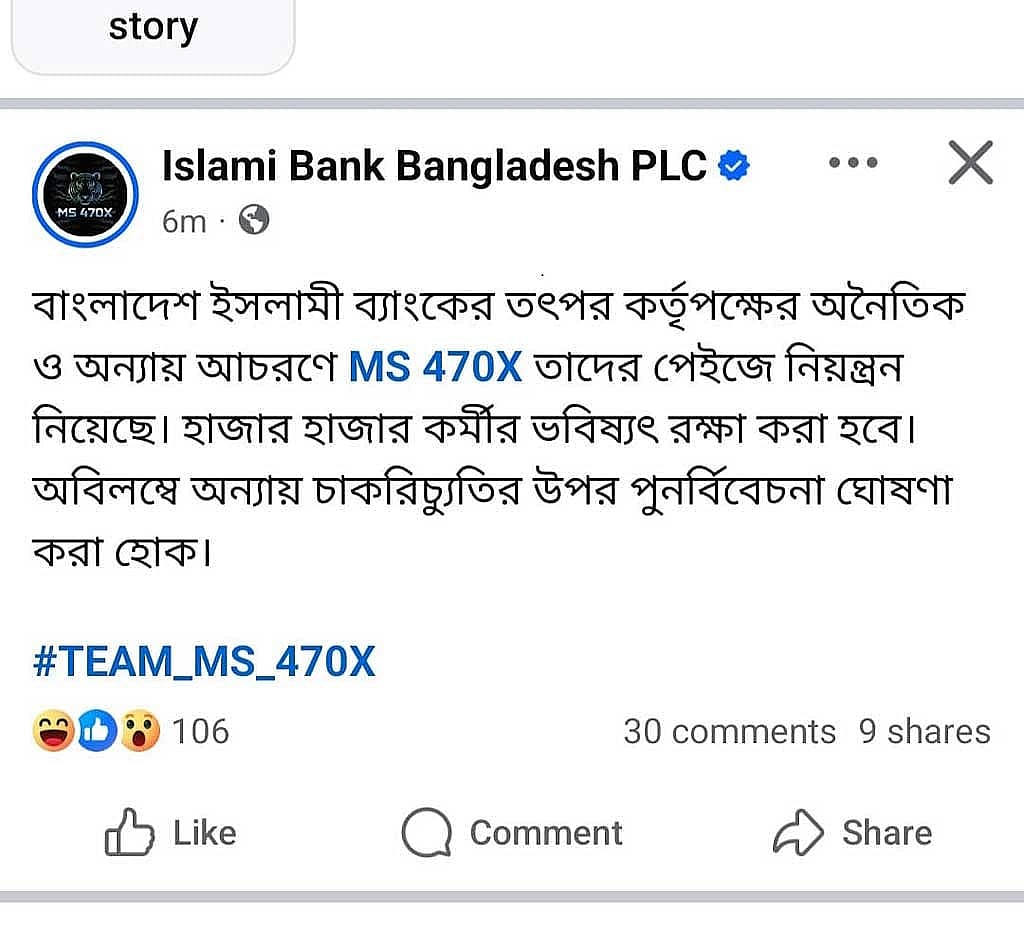View the 30 comments
The width and height of the screenshot is (1024, 928).
coord(729,731)
